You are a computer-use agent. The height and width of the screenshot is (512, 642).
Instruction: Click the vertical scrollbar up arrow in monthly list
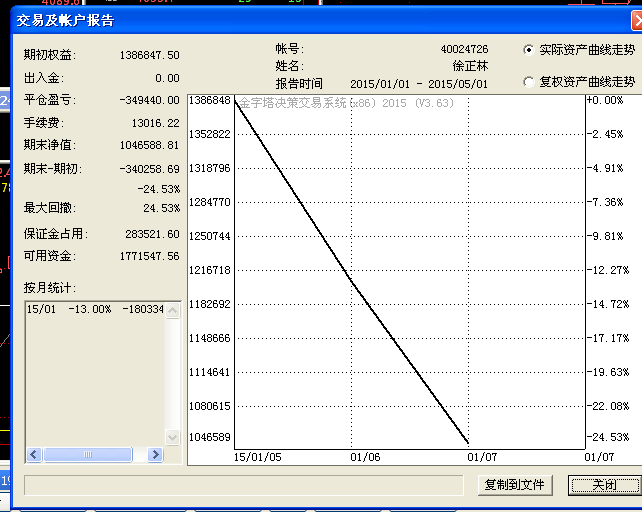point(174,311)
